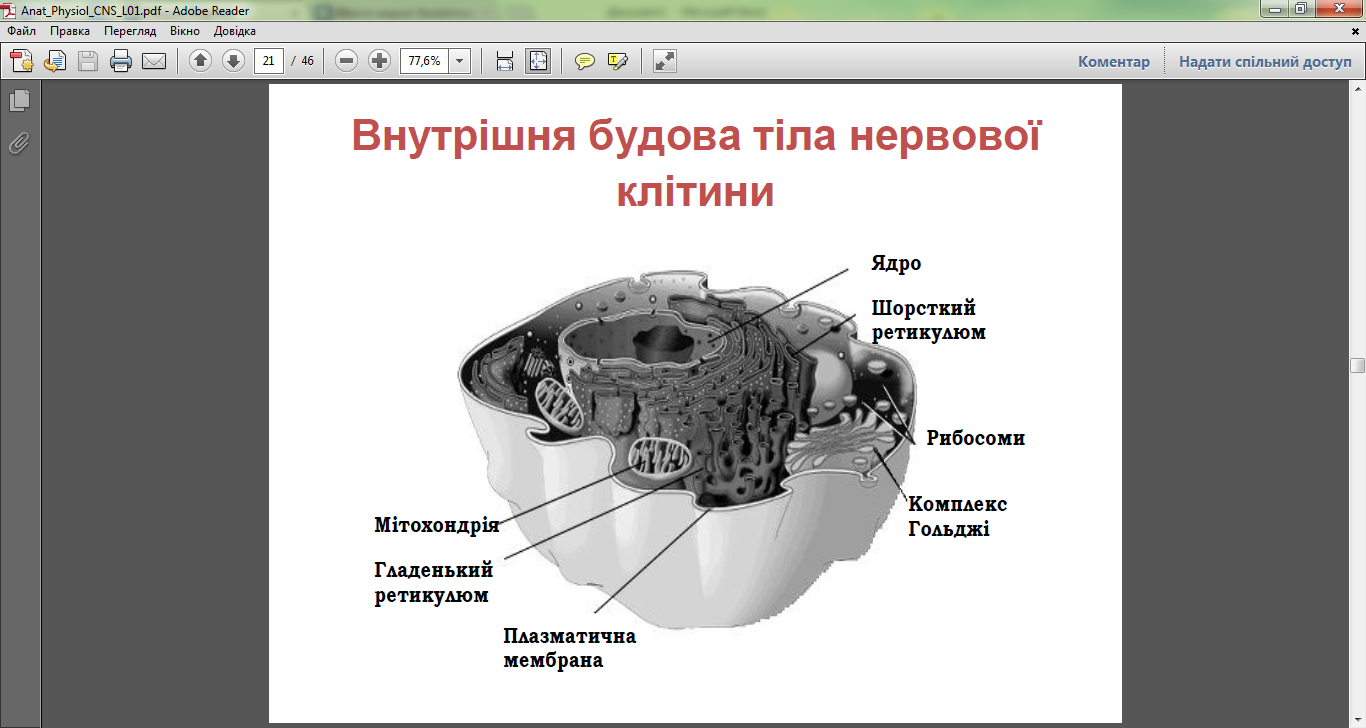Click the Мітохондрія label
This screenshot has height=728, width=1366.
[x=437, y=525]
